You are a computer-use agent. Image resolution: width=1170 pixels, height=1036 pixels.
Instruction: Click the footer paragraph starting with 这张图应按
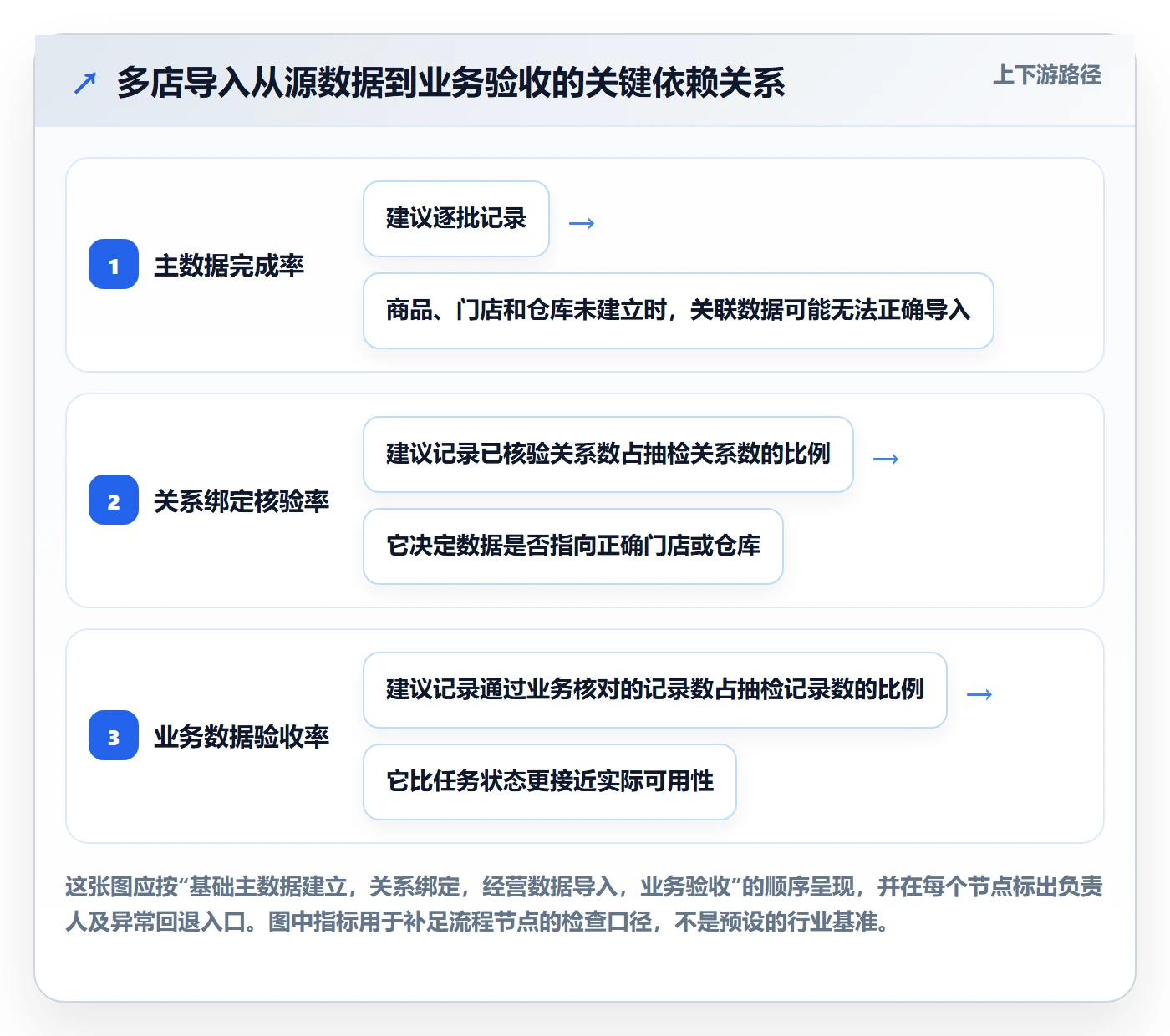pyautogui.click(x=584, y=904)
